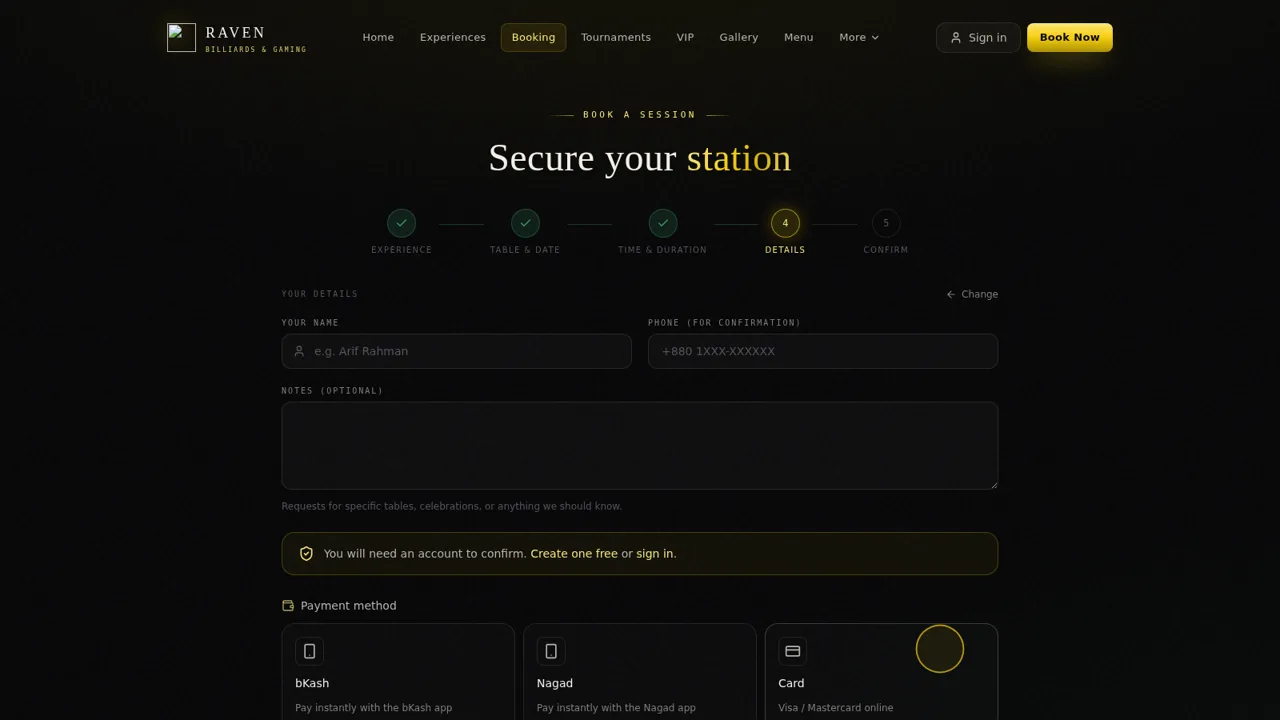Click the Card credit card icon

(x=793, y=651)
